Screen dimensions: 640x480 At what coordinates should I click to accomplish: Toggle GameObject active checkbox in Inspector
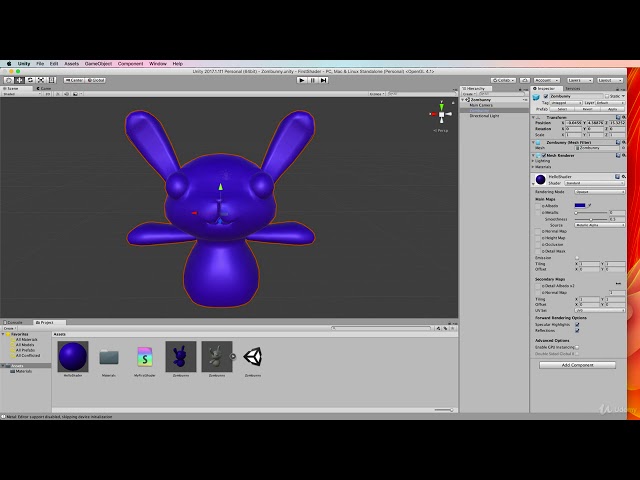[546, 96]
